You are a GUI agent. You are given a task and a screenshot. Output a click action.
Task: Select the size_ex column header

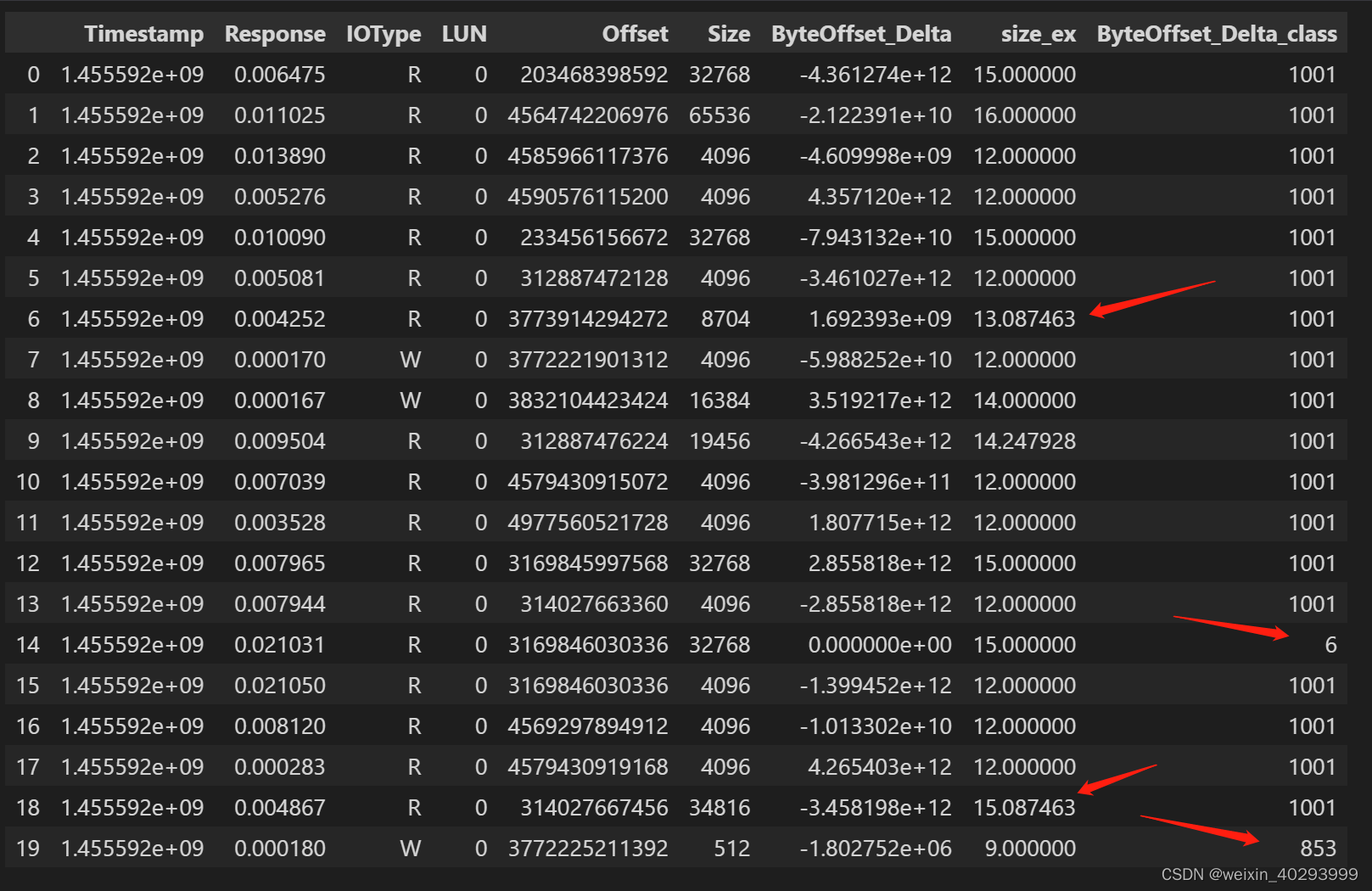(x=1039, y=34)
